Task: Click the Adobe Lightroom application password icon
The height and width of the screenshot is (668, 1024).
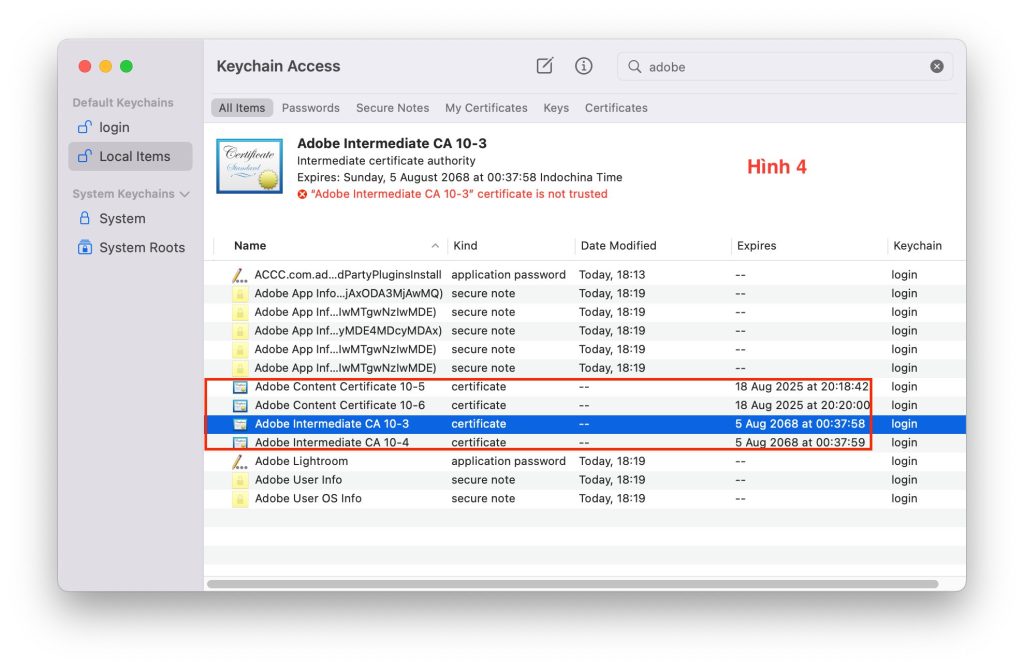Action: (239, 462)
